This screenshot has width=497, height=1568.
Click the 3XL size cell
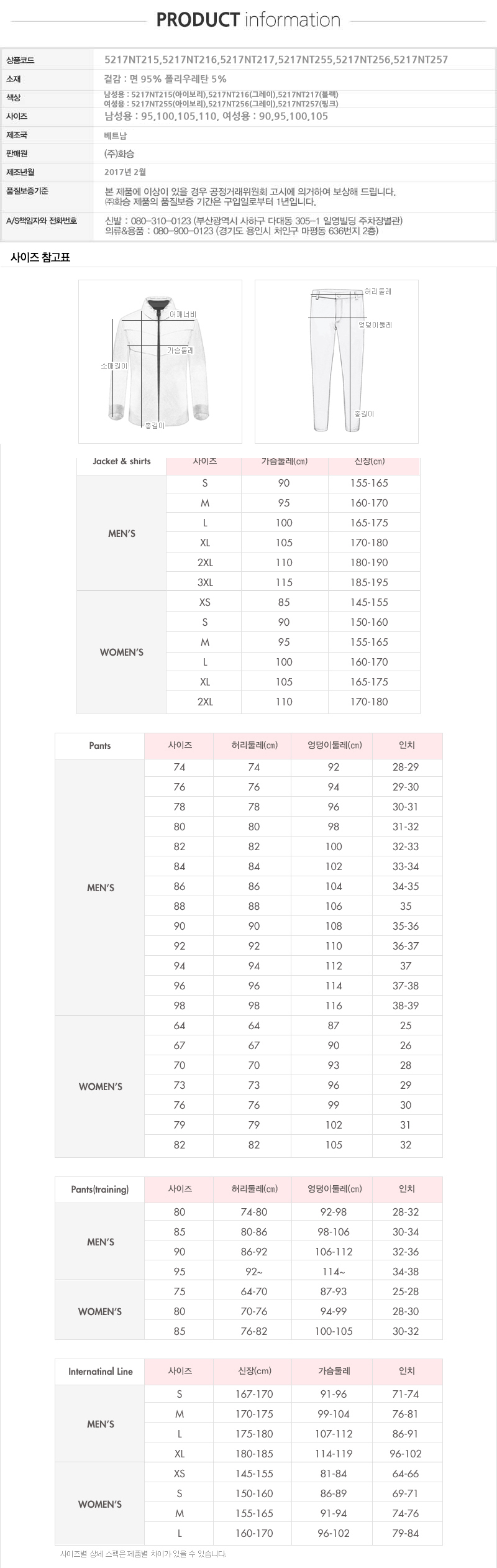(205, 582)
